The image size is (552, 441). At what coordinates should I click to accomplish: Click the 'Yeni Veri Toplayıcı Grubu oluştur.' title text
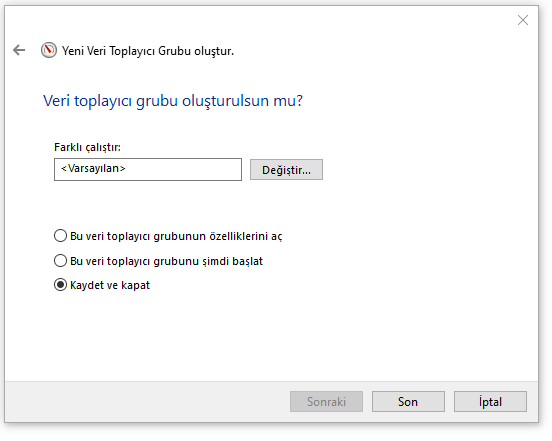point(148,51)
